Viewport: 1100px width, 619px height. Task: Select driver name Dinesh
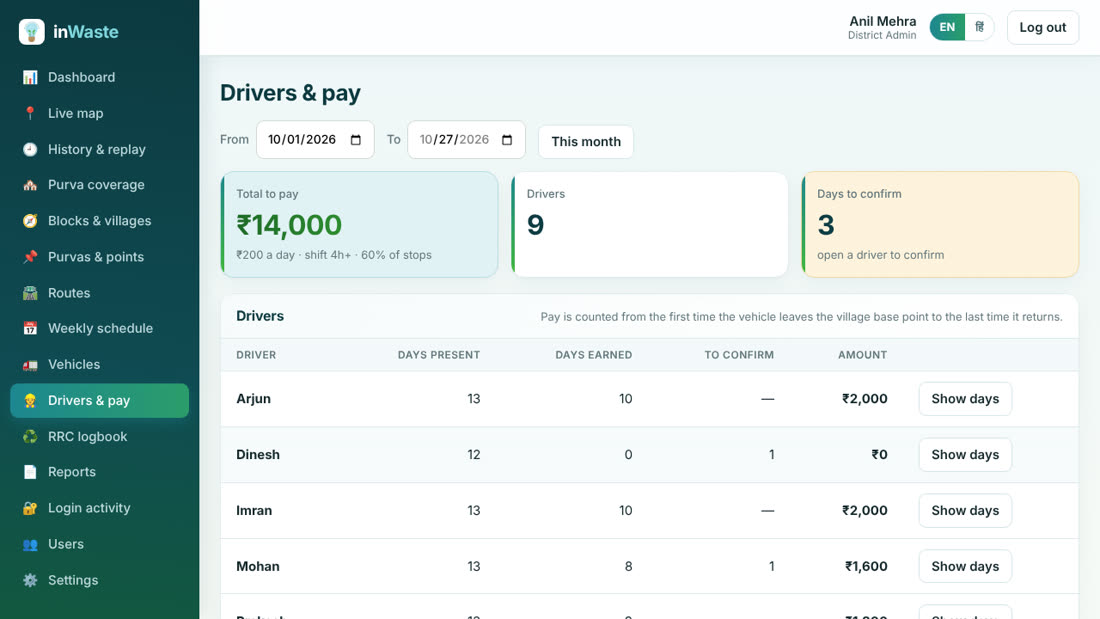coord(258,455)
